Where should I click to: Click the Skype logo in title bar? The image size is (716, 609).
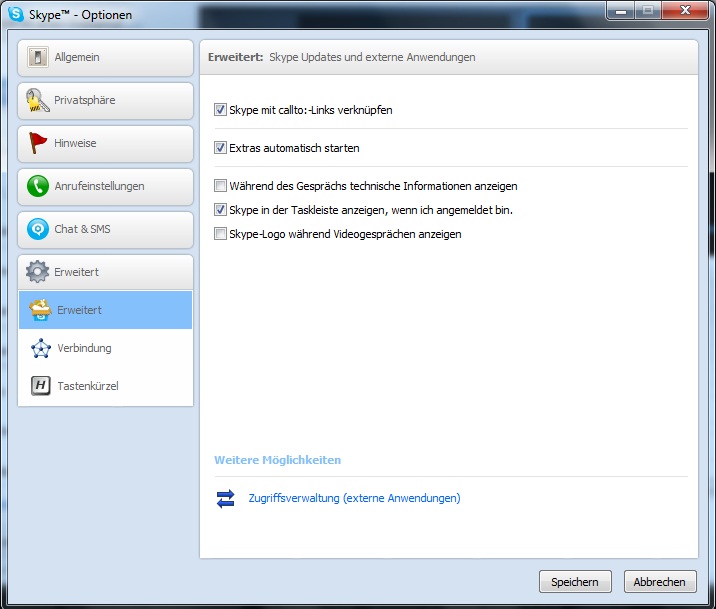tap(16, 14)
